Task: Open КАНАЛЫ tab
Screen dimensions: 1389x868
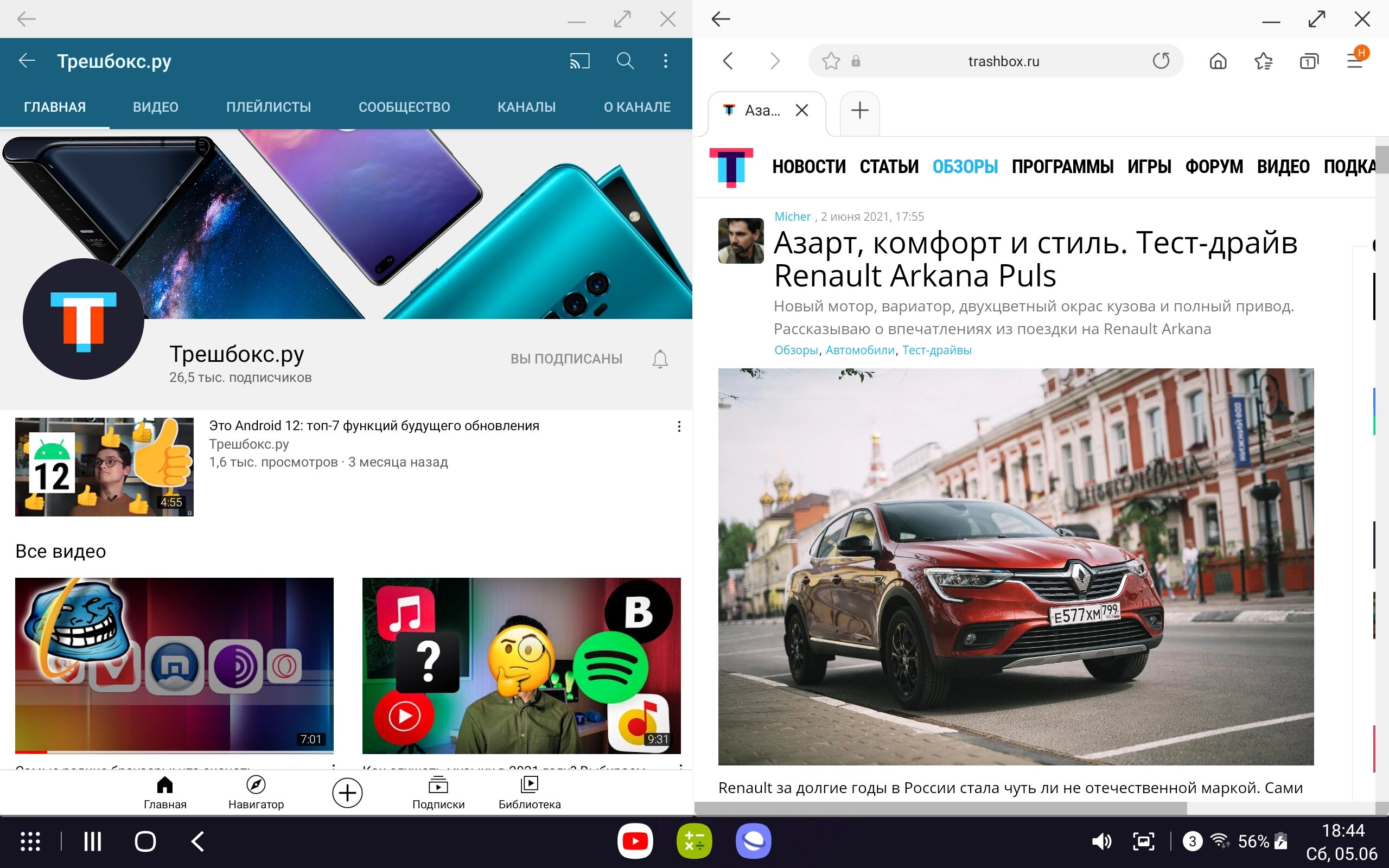Action: click(x=526, y=107)
